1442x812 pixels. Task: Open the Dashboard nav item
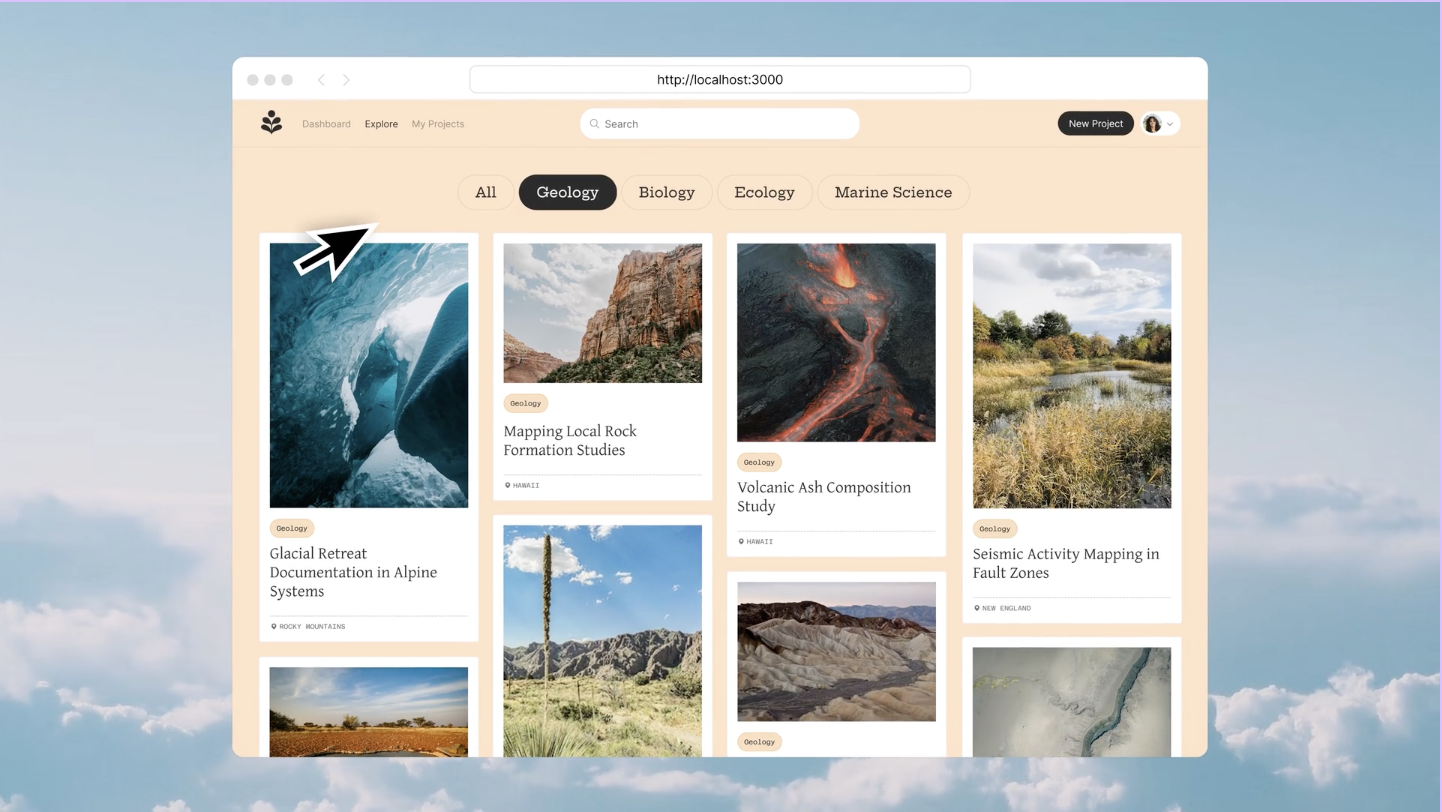pos(326,124)
